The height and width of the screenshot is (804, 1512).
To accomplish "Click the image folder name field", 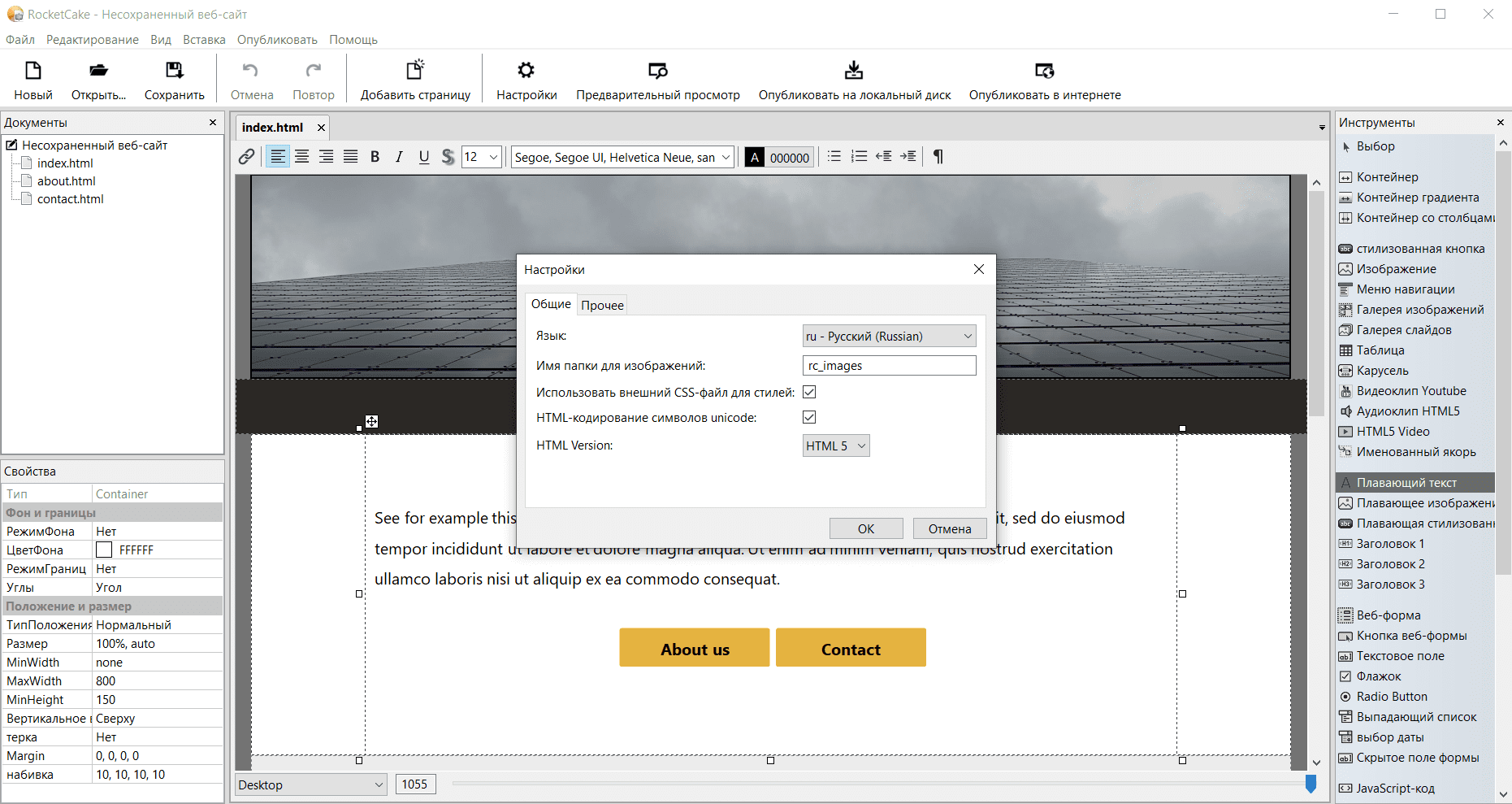I will click(x=889, y=366).
